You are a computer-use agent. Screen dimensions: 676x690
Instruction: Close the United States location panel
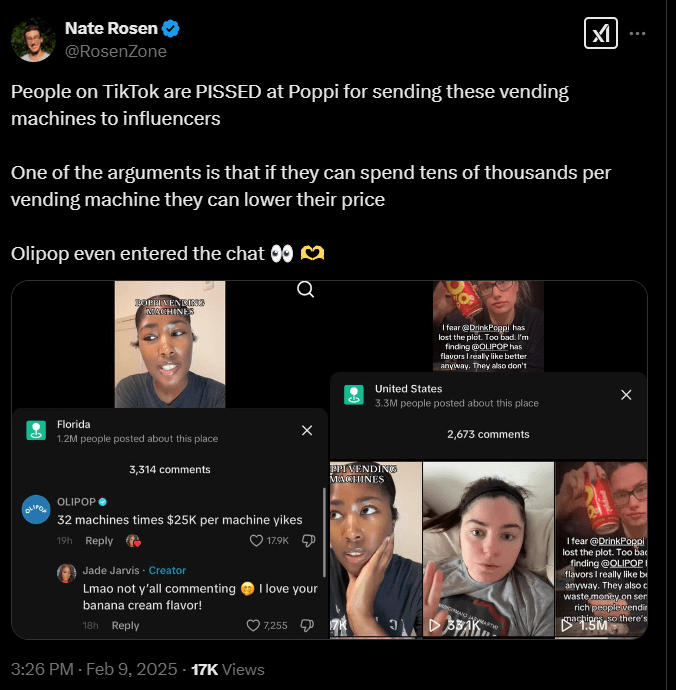pyautogui.click(x=626, y=395)
